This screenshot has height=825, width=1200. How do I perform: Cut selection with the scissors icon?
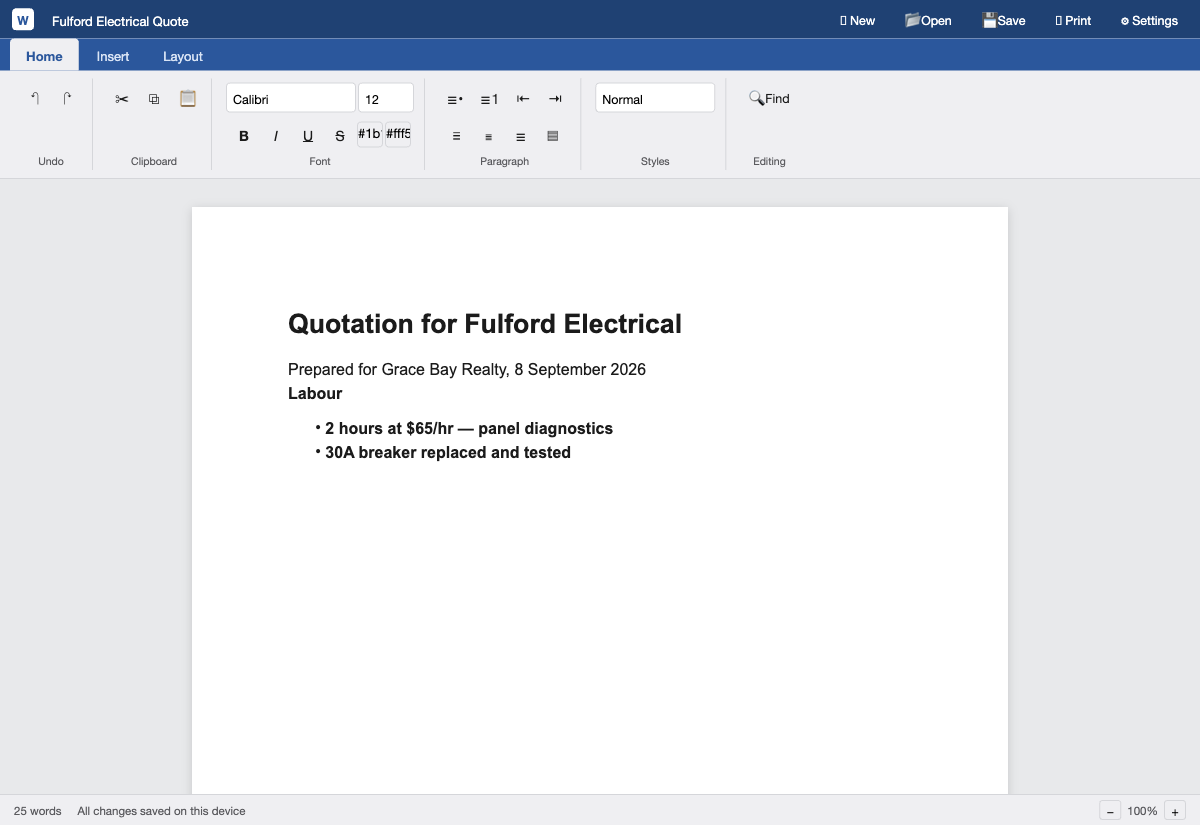click(x=122, y=98)
